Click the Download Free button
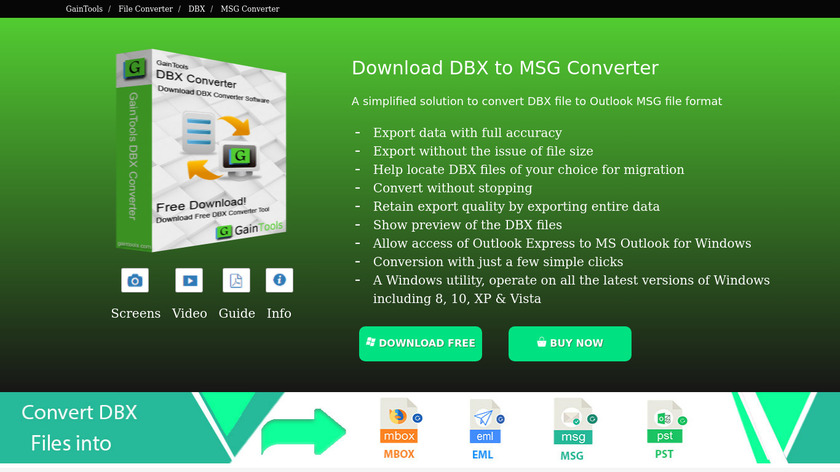 (421, 343)
